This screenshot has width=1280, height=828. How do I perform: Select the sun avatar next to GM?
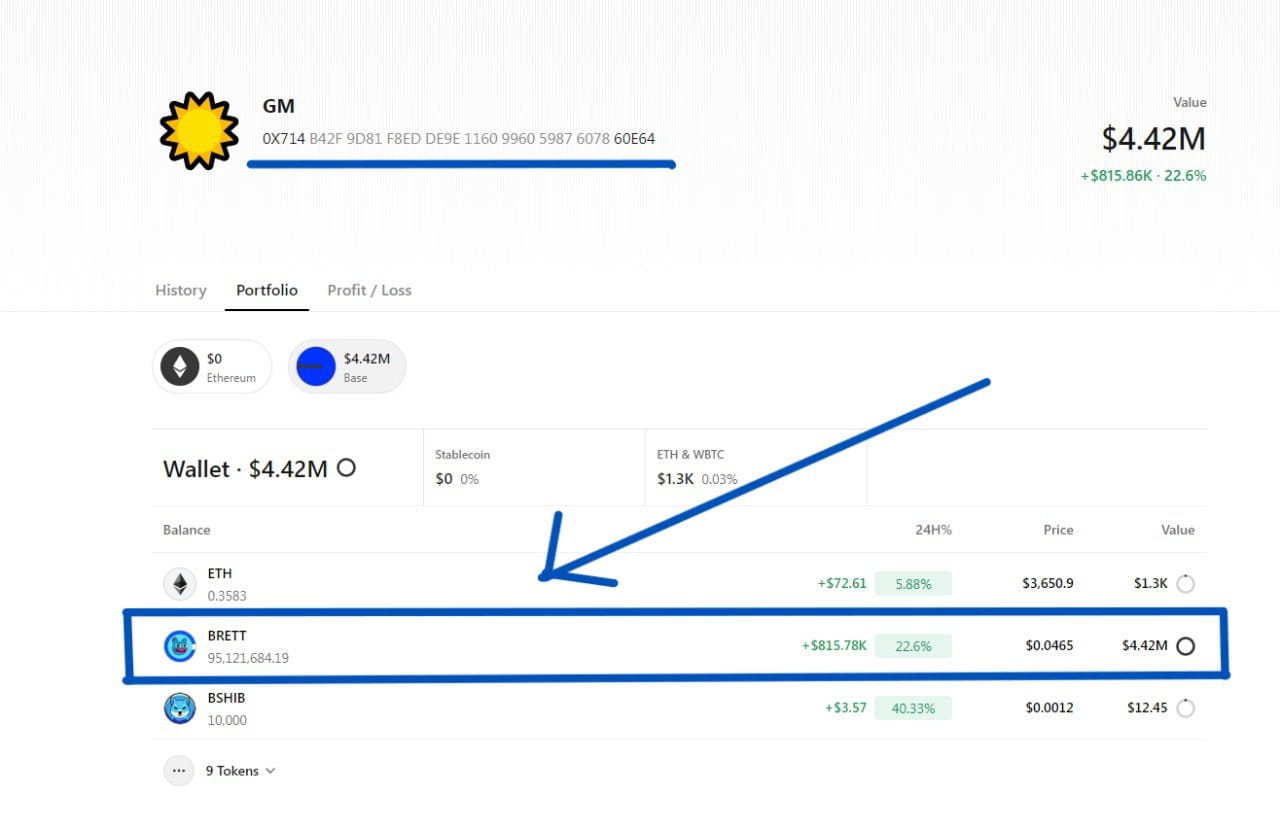coord(197,130)
